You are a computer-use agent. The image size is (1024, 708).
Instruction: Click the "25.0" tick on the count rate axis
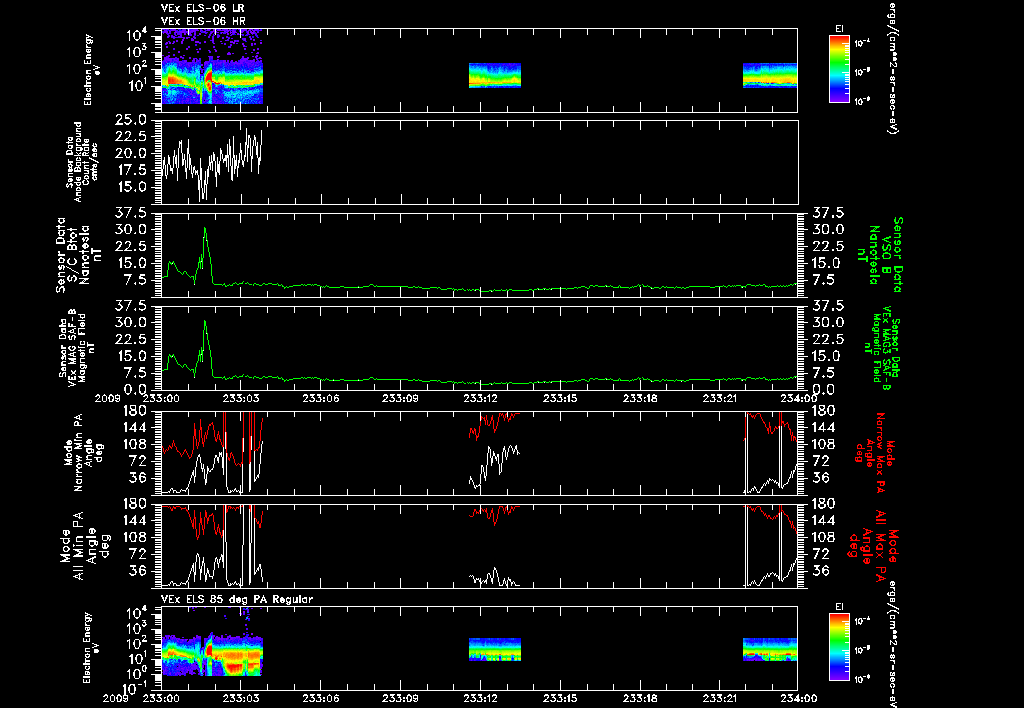click(133, 120)
